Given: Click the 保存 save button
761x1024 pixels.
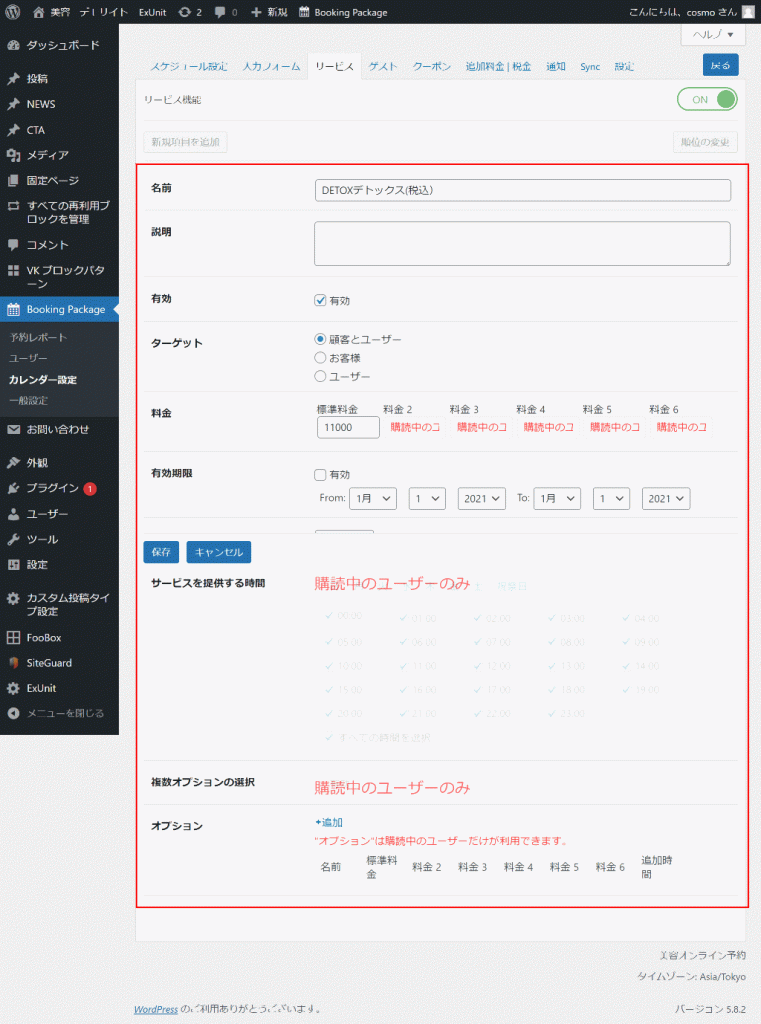Looking at the screenshot, I should point(161,552).
